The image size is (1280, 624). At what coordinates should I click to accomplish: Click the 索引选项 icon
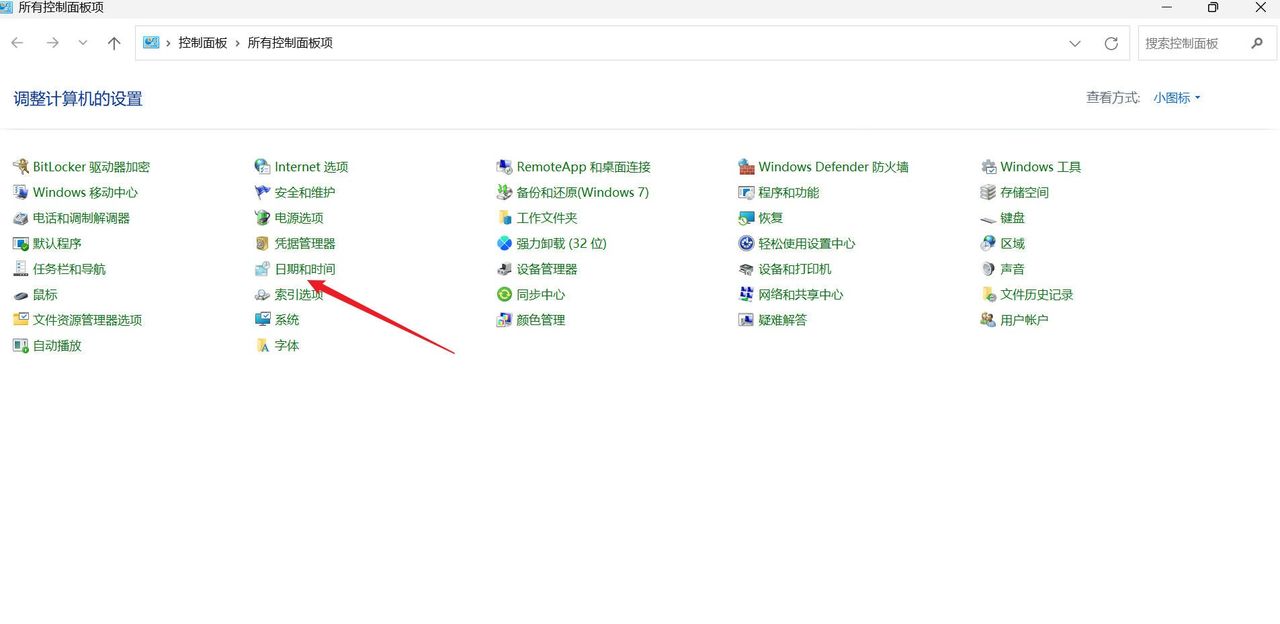coord(263,295)
